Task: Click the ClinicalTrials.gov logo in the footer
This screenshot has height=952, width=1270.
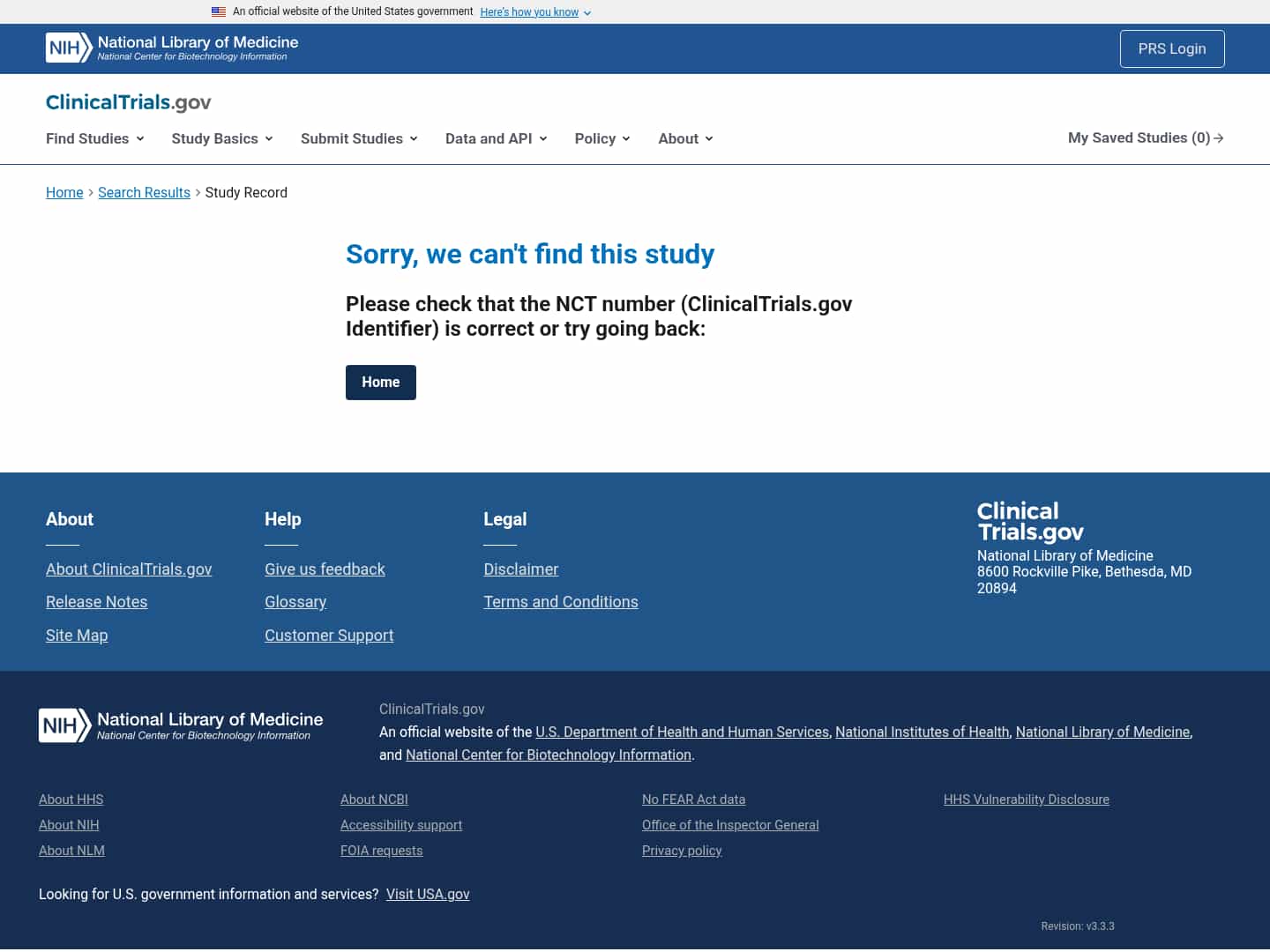Action: [x=1030, y=521]
